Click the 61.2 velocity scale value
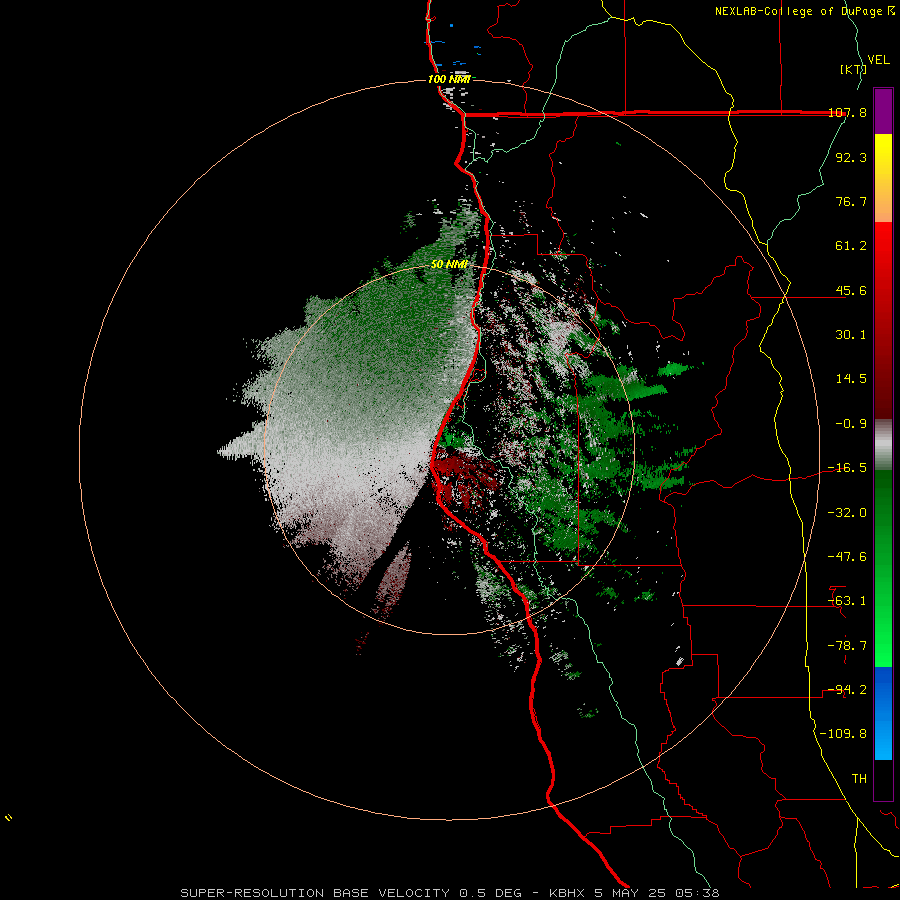The width and height of the screenshot is (900, 900). pyautogui.click(x=851, y=246)
